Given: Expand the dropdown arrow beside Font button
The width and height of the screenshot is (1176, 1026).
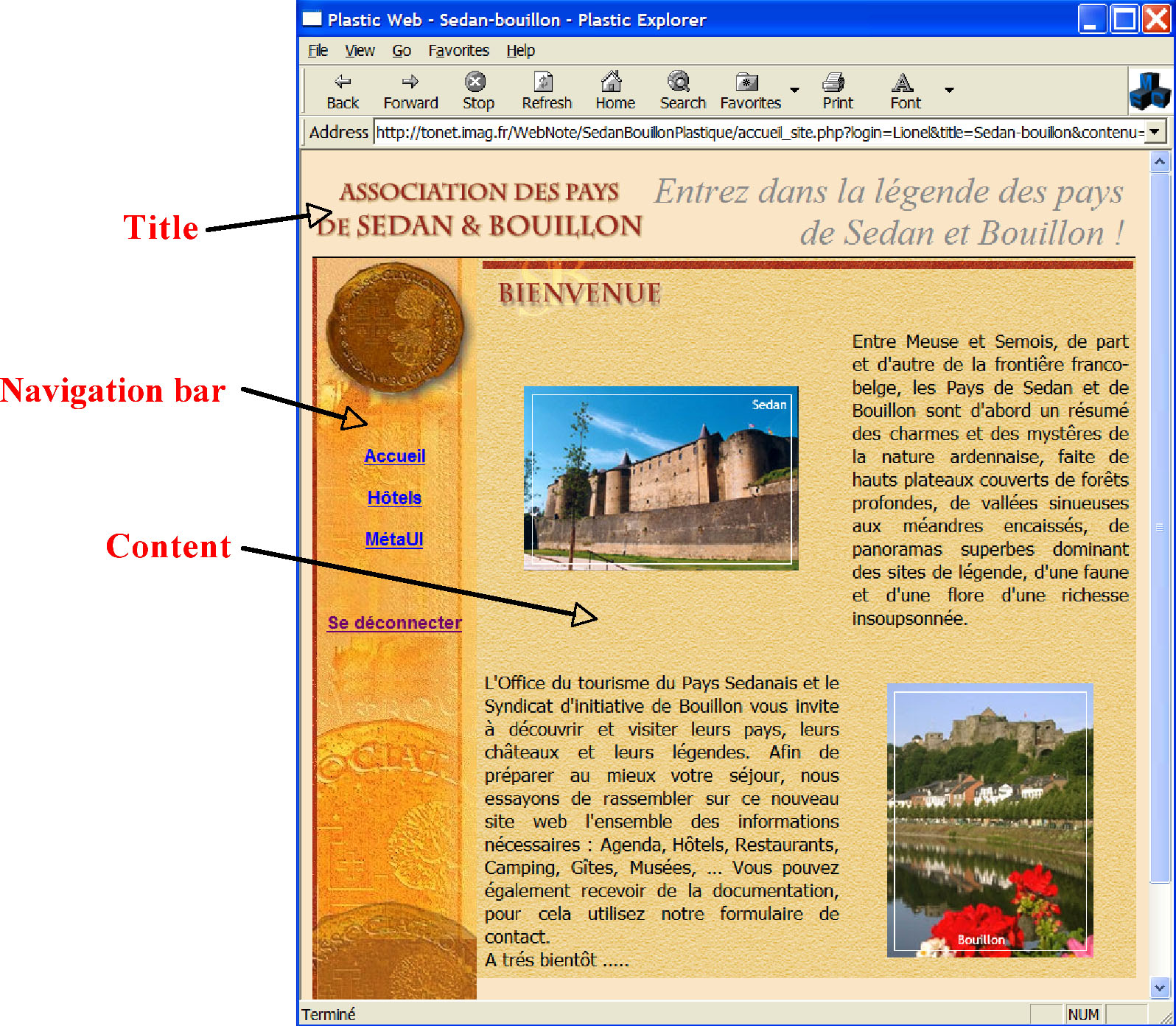Looking at the screenshot, I should [x=949, y=90].
